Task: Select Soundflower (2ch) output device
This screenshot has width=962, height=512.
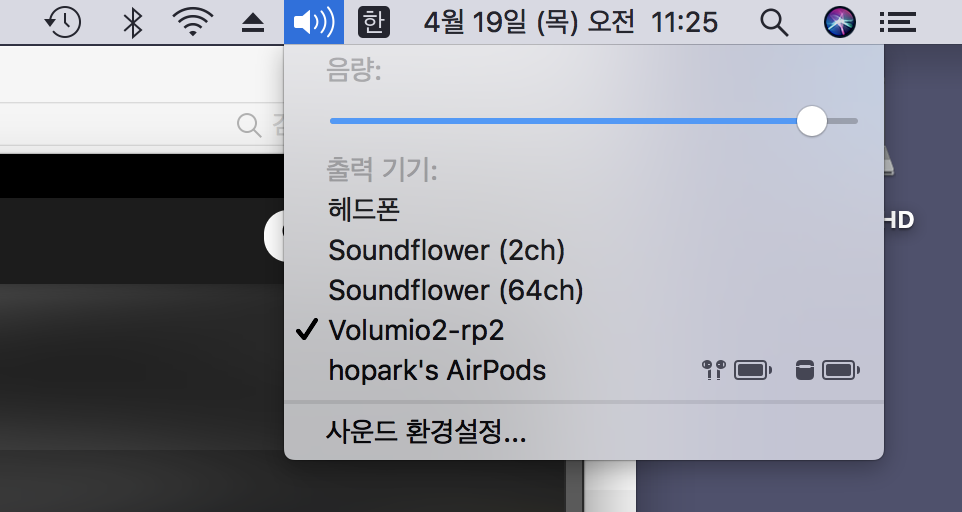Action: tap(583, 250)
